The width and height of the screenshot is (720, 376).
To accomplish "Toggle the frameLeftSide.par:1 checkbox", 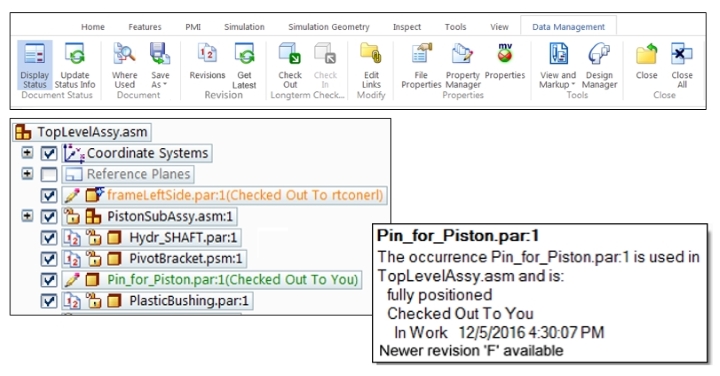I will point(49,196).
